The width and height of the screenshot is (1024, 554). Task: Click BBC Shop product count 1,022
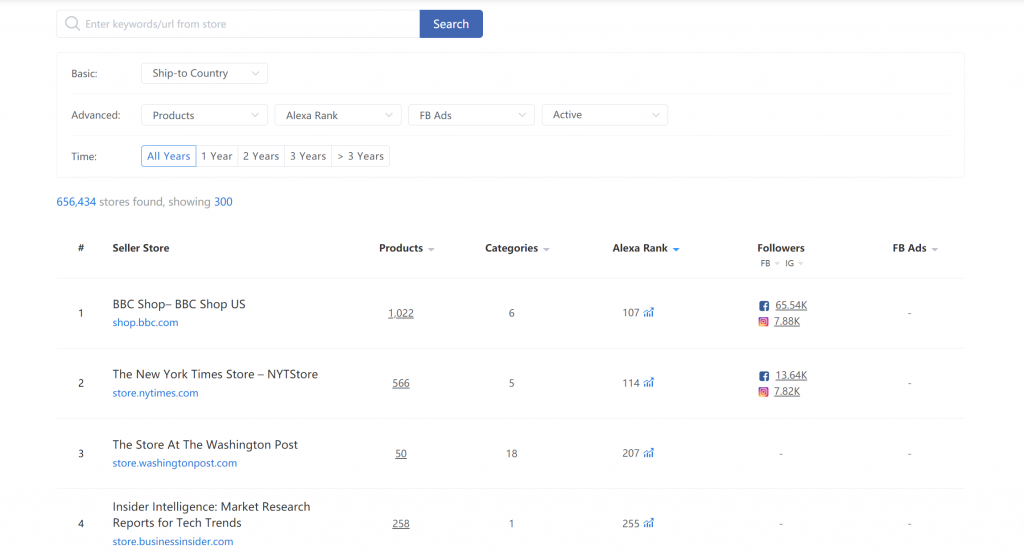401,313
